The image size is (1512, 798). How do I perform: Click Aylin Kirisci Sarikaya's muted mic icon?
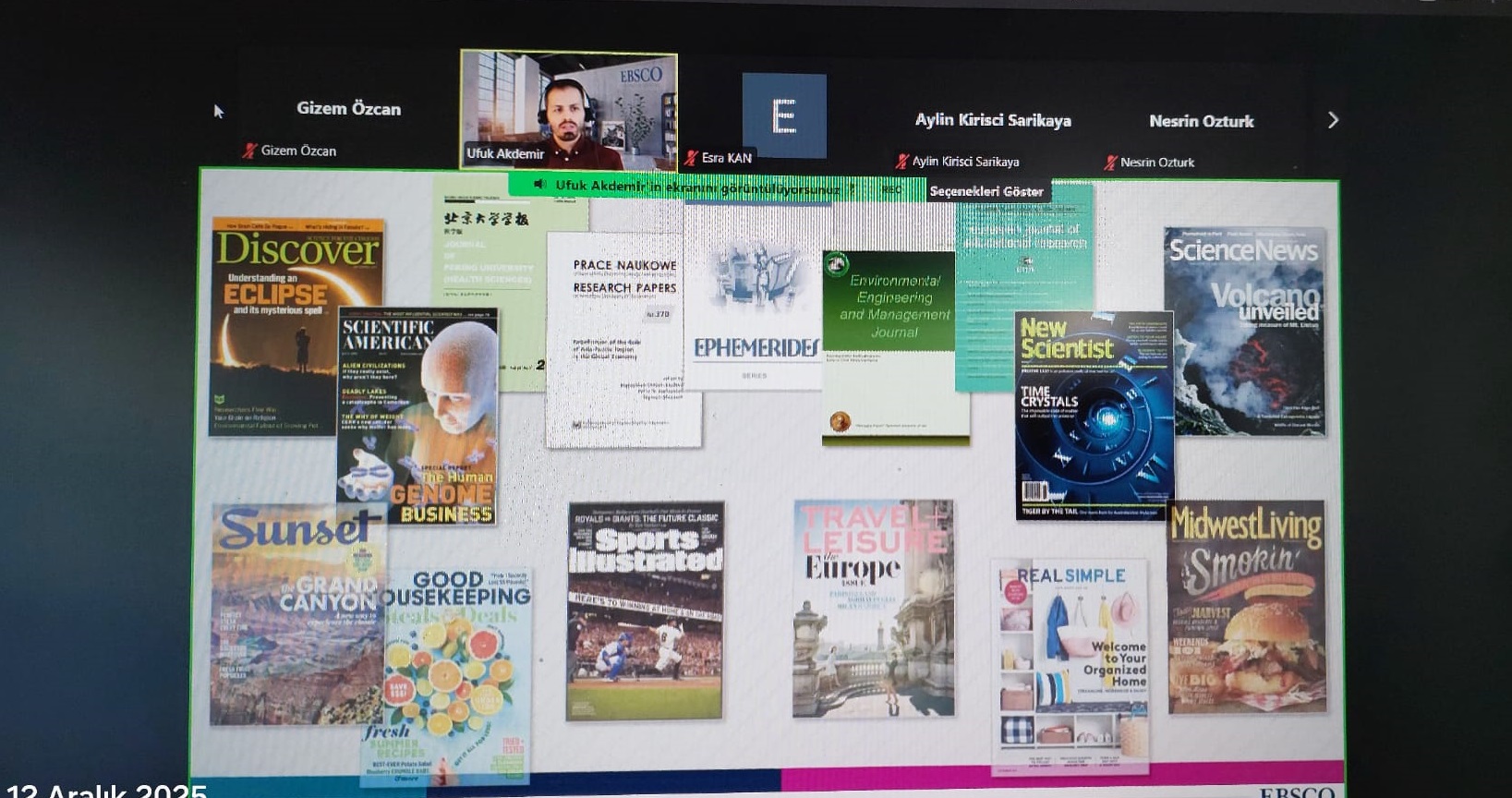pos(902,162)
